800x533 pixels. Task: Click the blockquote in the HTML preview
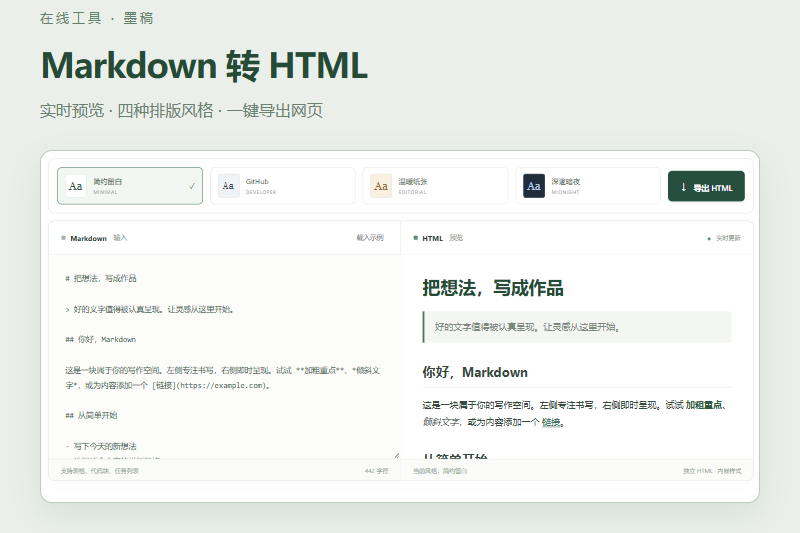coord(577,327)
